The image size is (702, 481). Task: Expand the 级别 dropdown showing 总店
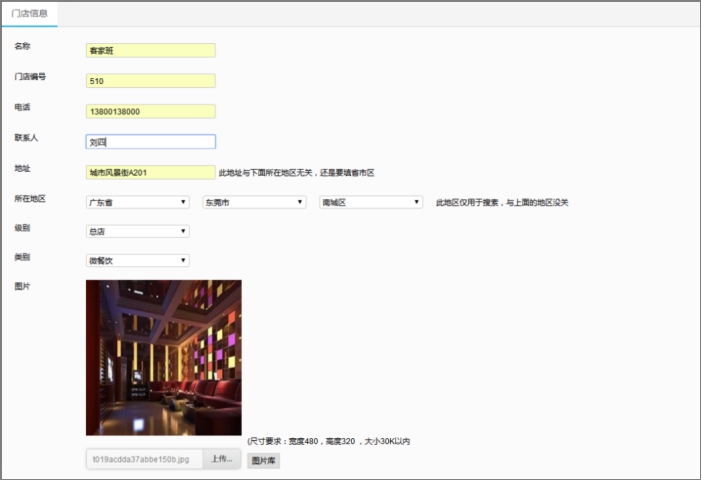coord(137,231)
